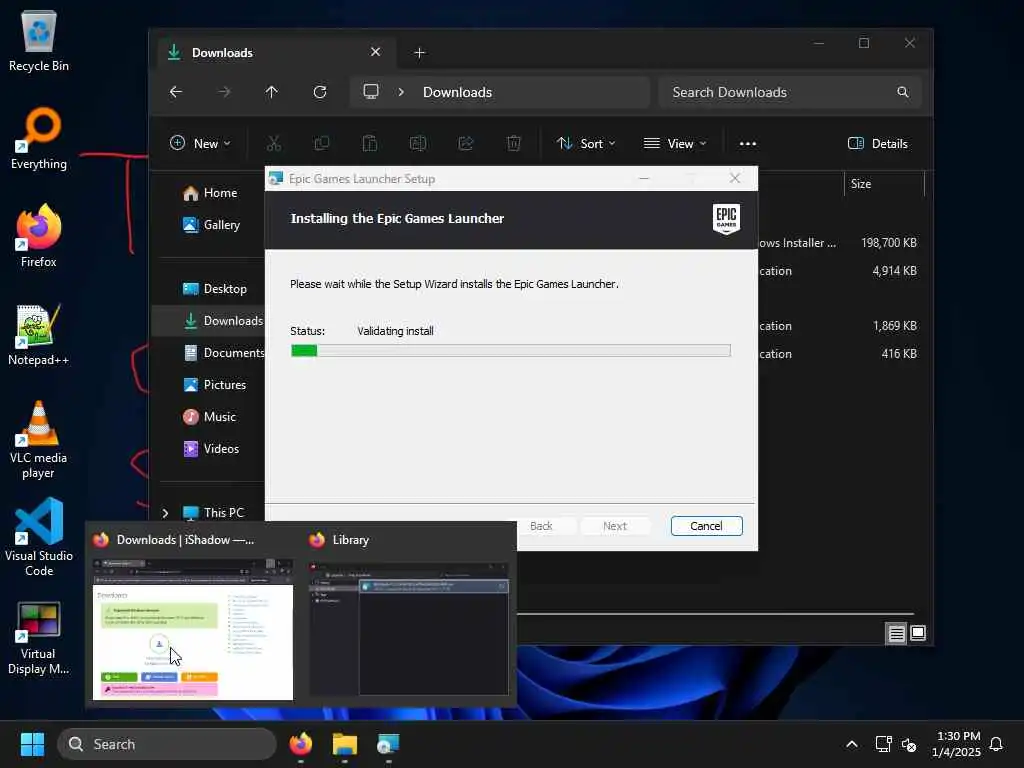Open the Firefox desktop shortcut
Screen dimensions: 1024x768
coord(39,236)
